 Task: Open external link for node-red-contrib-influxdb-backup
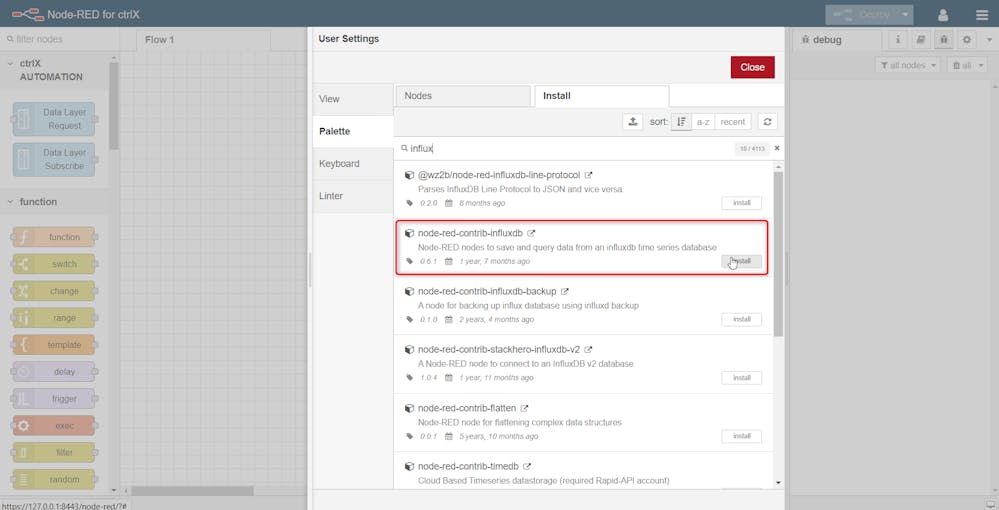564,291
